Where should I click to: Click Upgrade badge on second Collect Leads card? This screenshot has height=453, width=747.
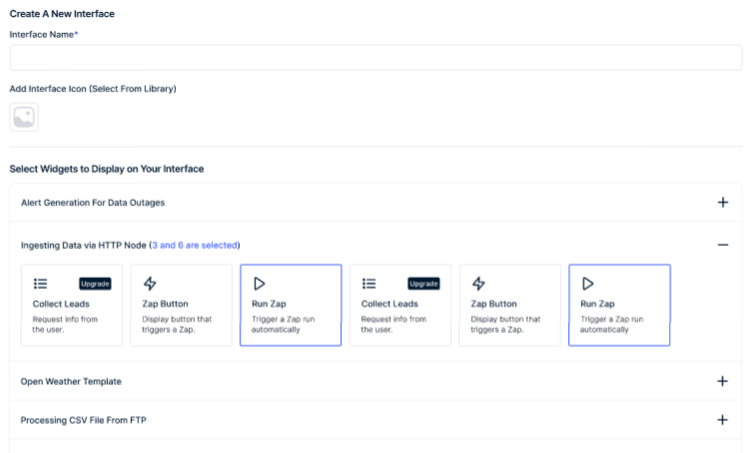[424, 284]
